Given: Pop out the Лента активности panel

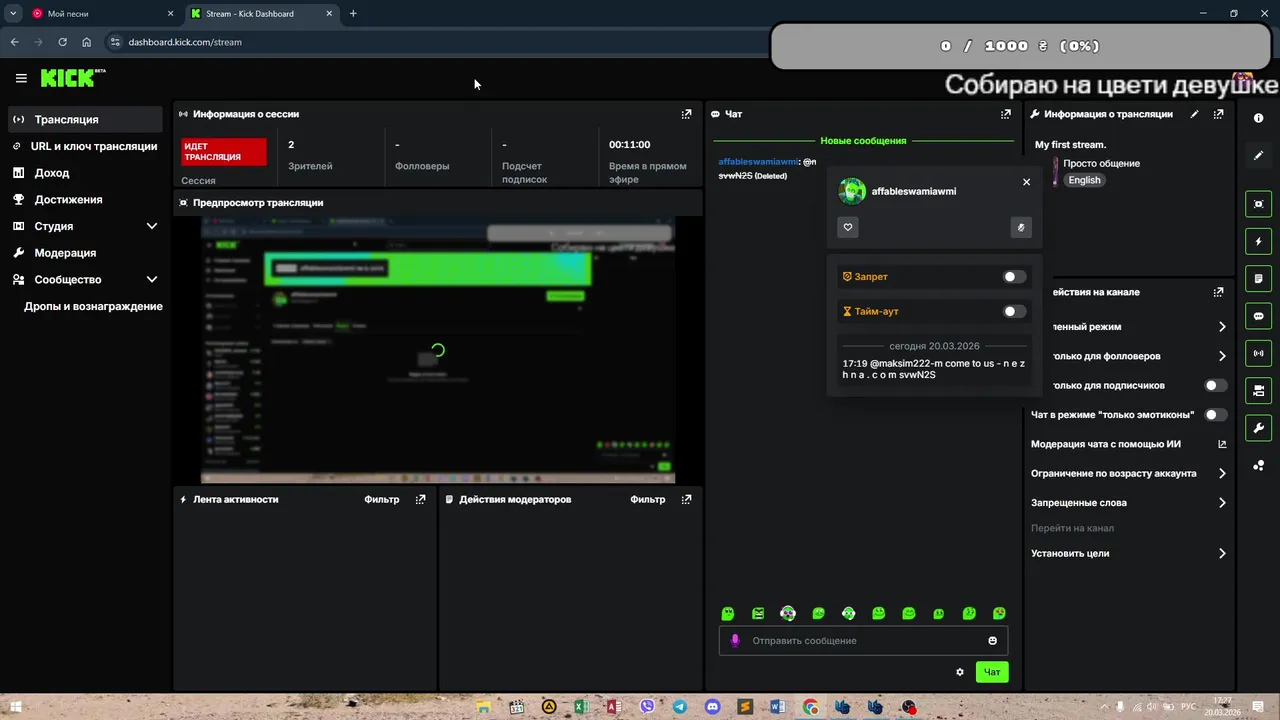Looking at the screenshot, I should point(420,499).
